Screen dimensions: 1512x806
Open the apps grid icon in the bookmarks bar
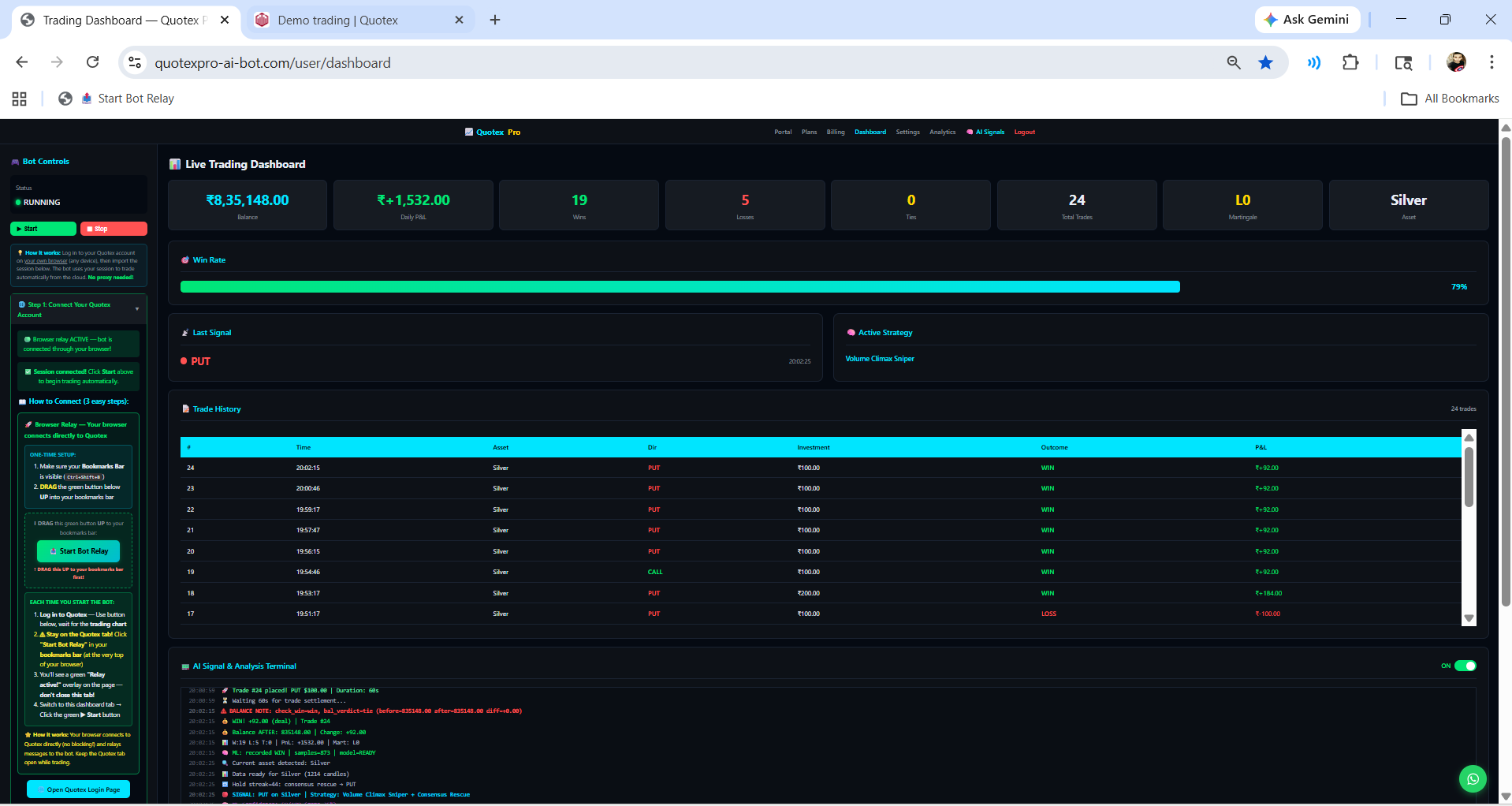pyautogui.click(x=20, y=99)
